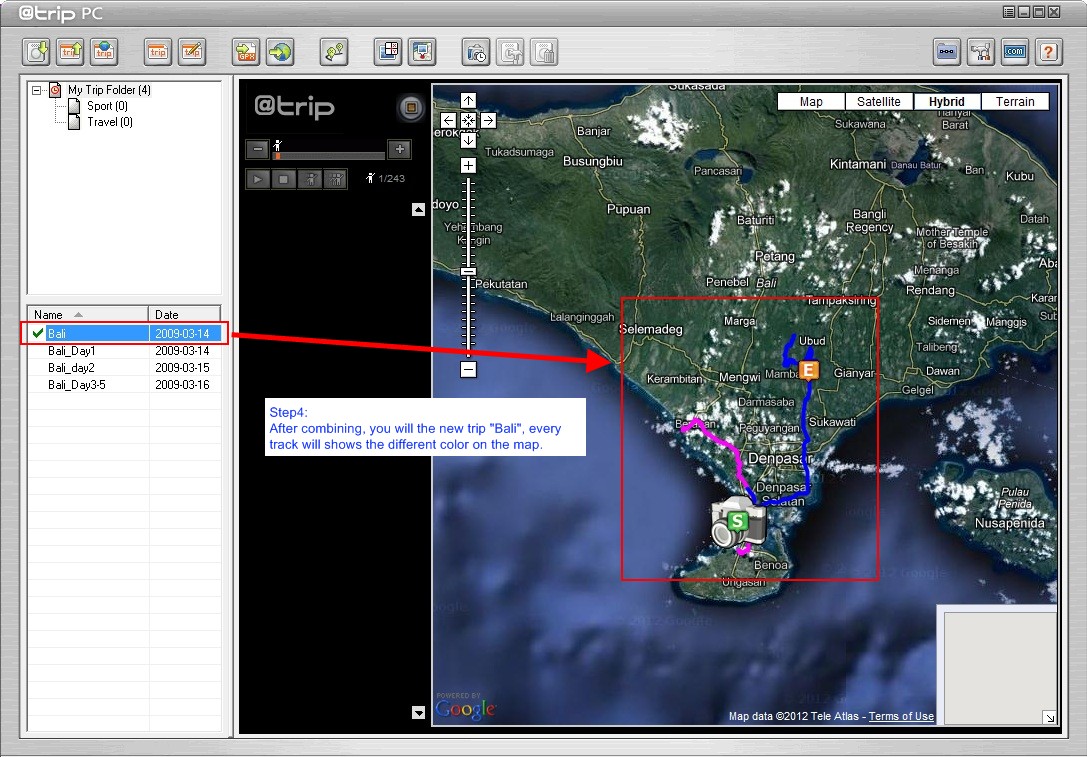This screenshot has height=757, width=1087.
Task: Switch to Map view type
Action: coord(811,102)
